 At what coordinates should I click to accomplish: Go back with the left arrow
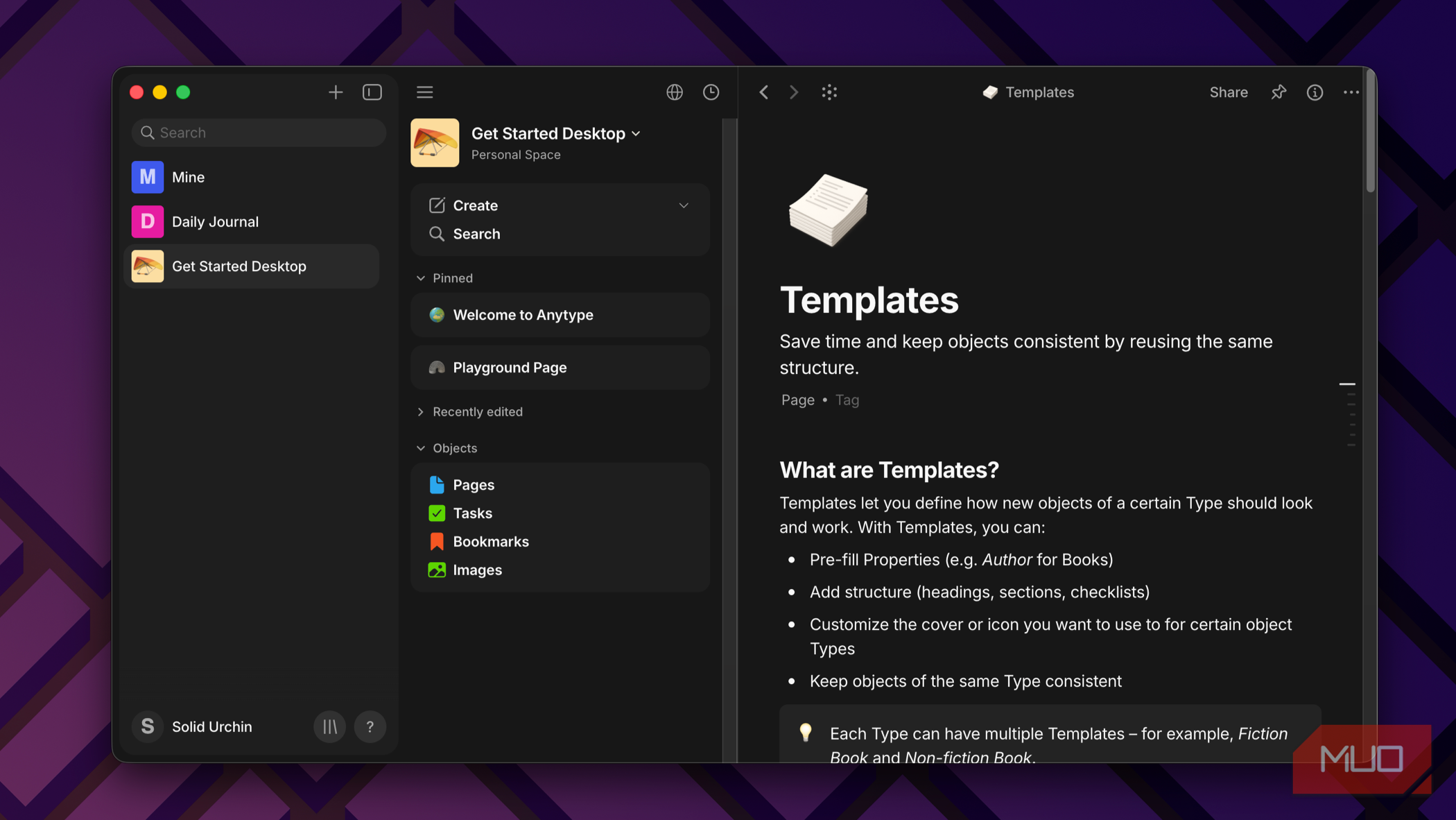click(763, 92)
